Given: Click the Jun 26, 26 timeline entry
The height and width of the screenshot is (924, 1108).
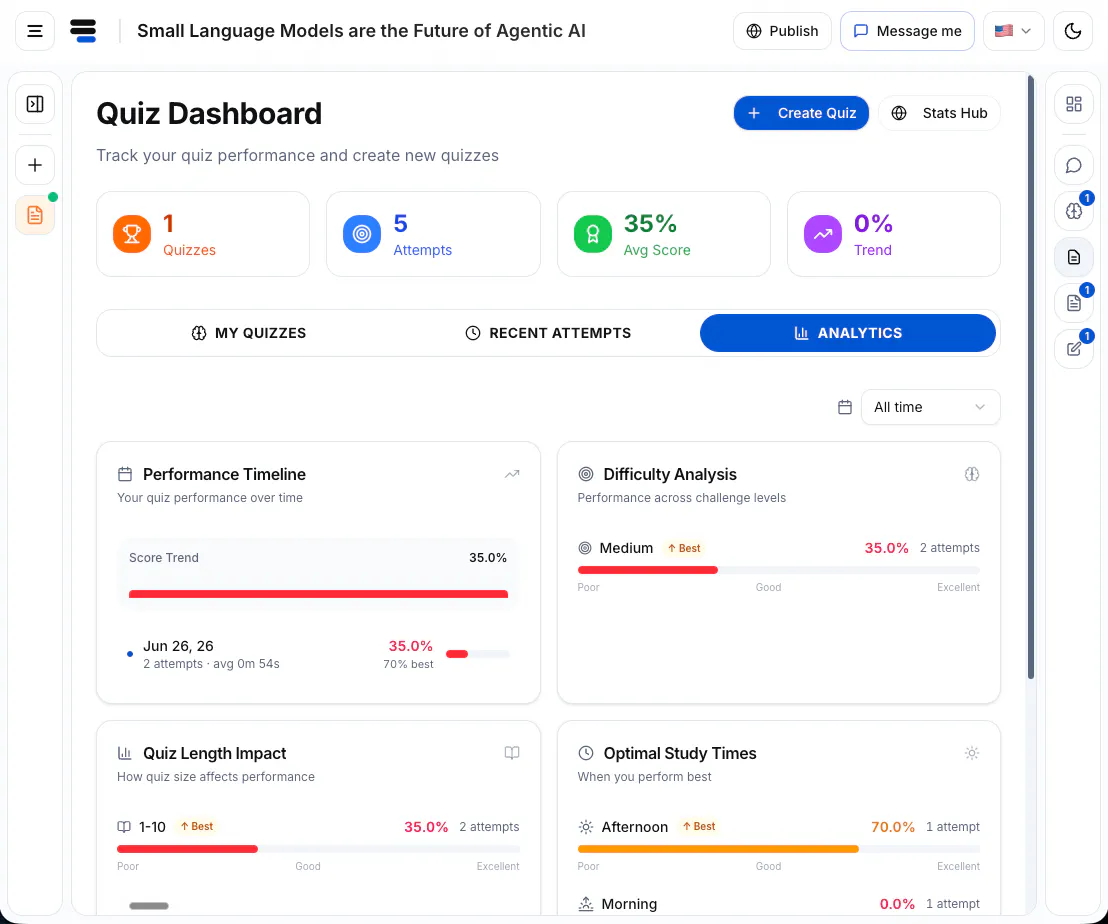Looking at the screenshot, I should pyautogui.click(x=318, y=654).
